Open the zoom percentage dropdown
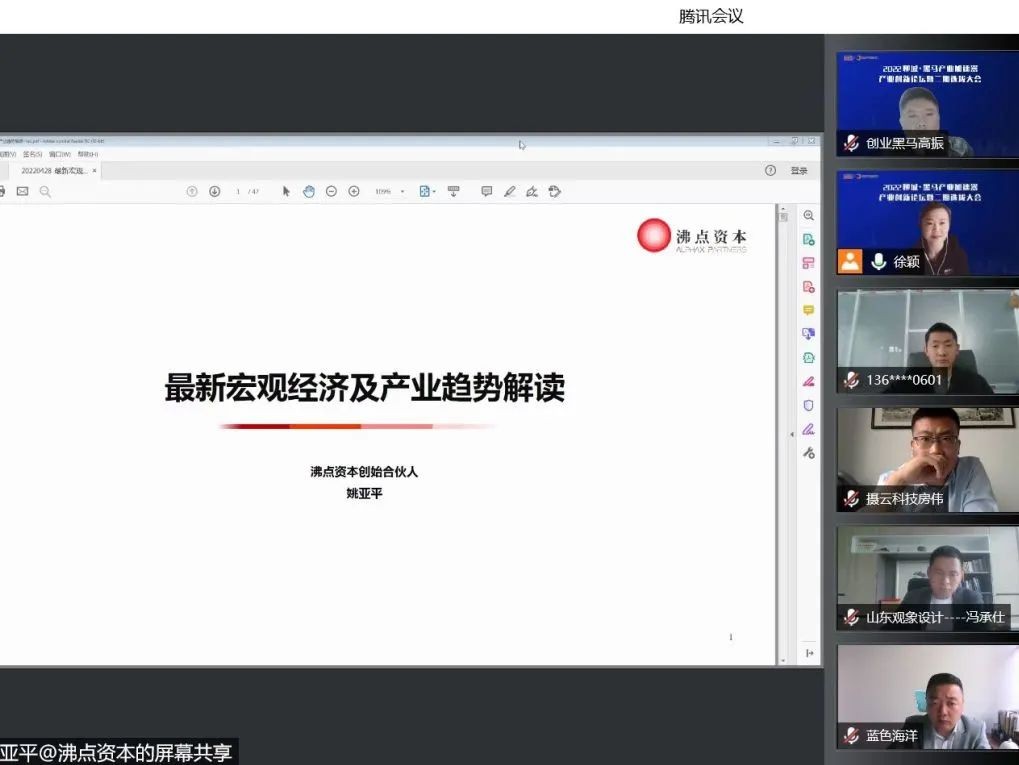This screenshot has height=765, width=1019. (402, 191)
